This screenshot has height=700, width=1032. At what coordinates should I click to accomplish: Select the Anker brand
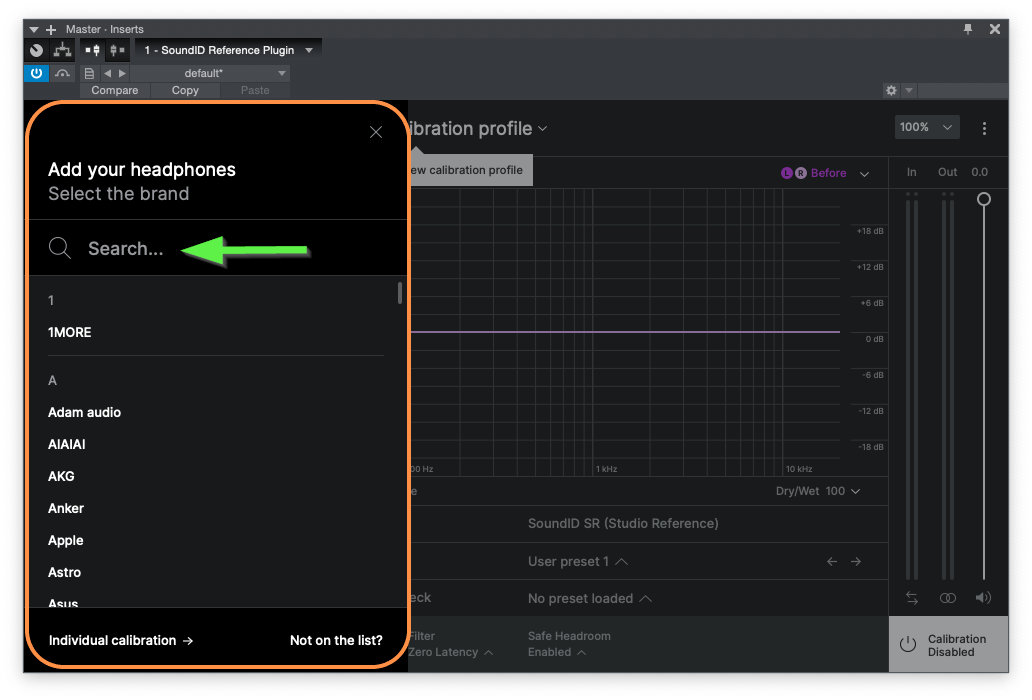(x=66, y=508)
